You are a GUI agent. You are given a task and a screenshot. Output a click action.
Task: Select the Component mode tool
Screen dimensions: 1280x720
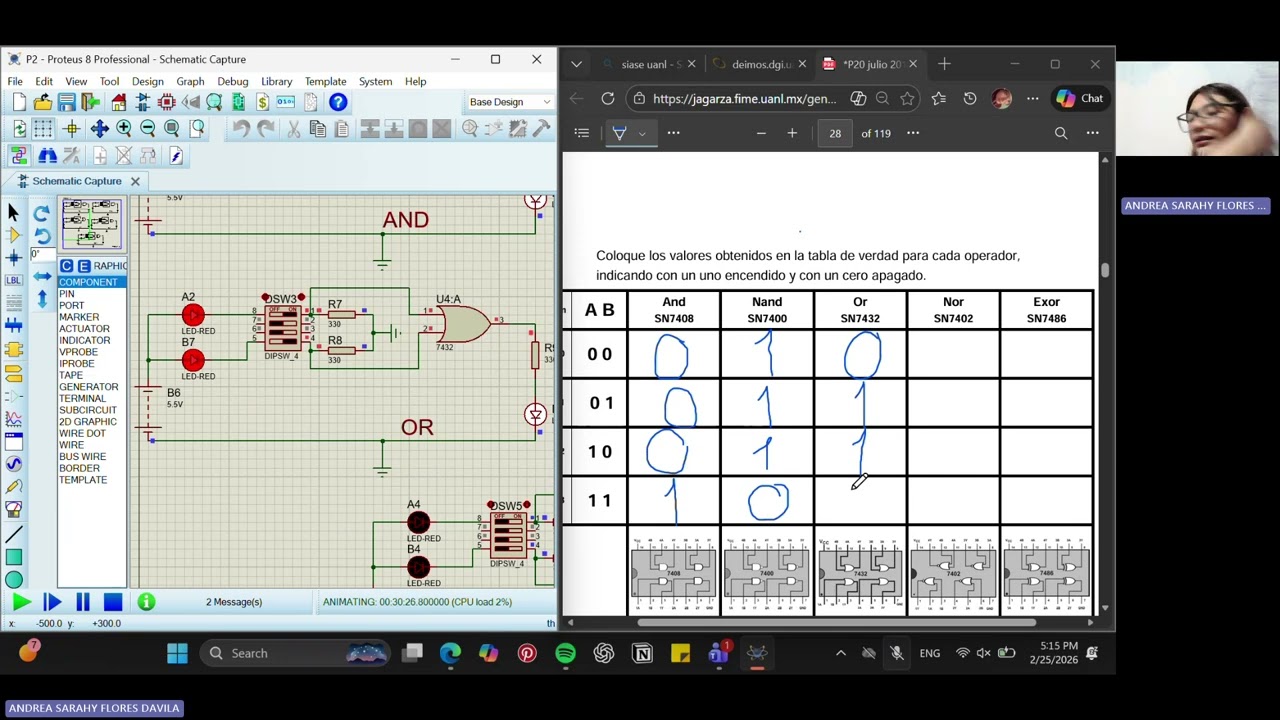(x=13, y=235)
